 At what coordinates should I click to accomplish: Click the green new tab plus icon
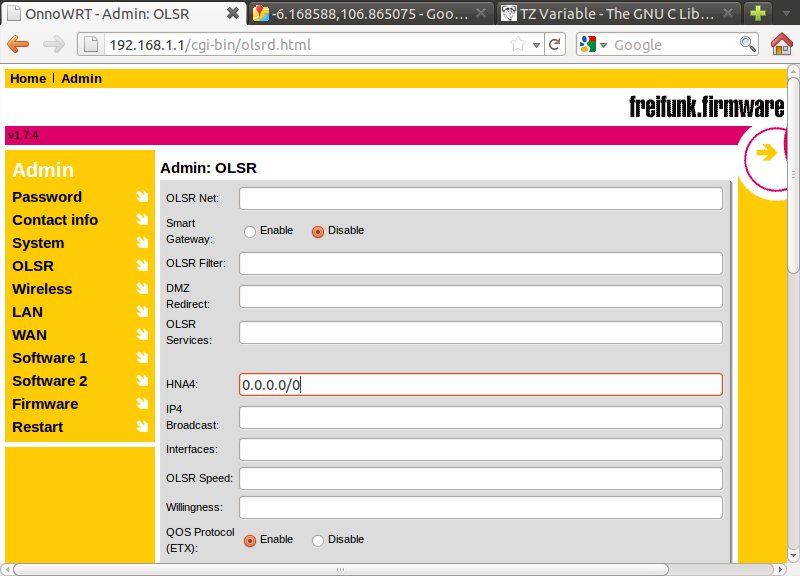[758, 14]
